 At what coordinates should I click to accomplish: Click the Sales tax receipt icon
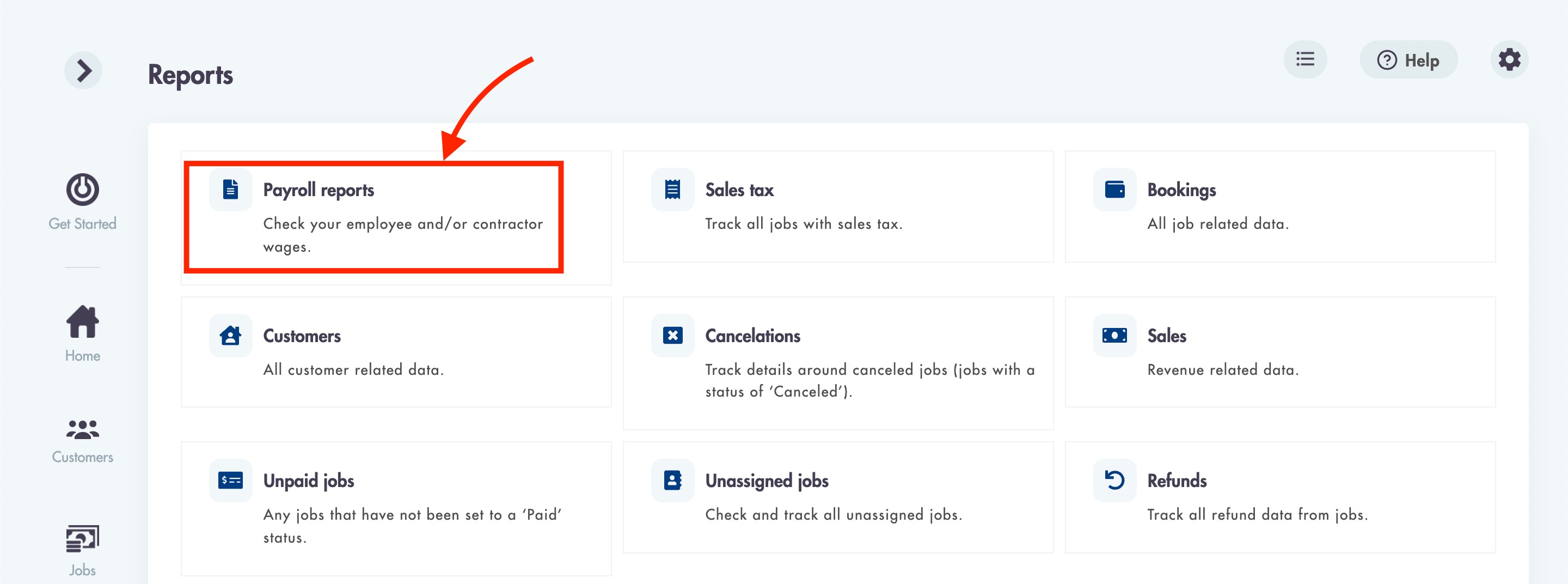[x=672, y=190]
